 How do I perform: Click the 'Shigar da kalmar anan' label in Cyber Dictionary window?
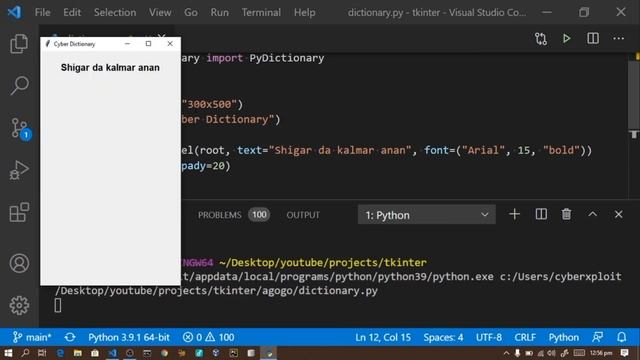(110, 68)
